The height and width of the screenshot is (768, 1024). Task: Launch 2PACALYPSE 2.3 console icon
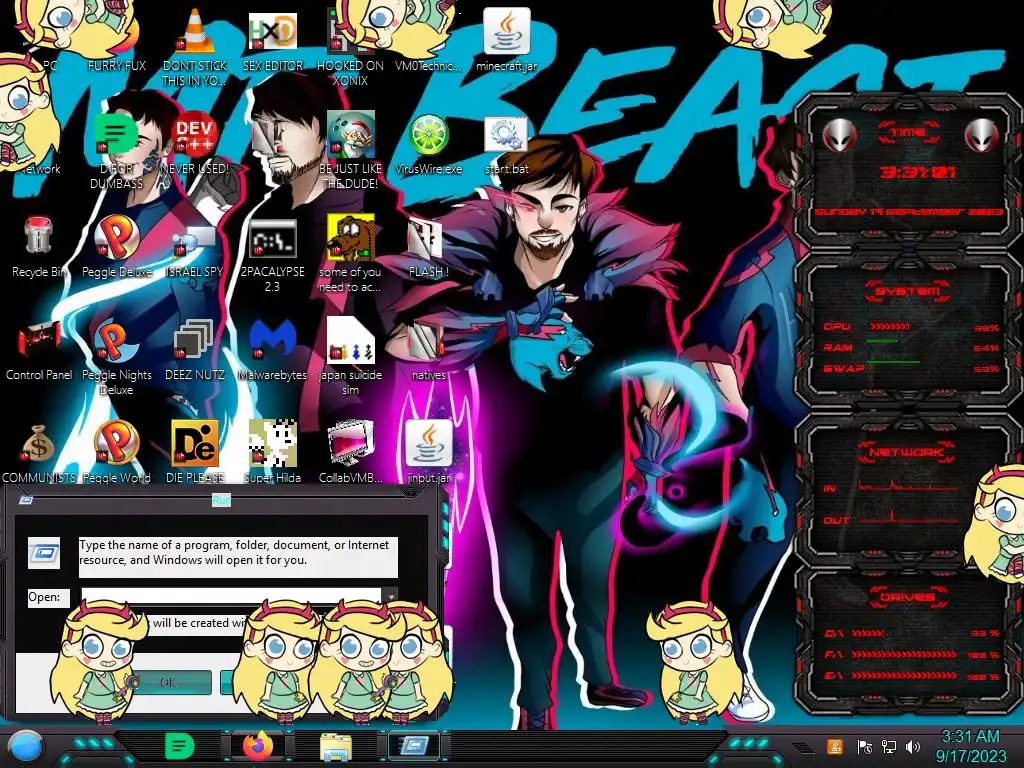273,255
